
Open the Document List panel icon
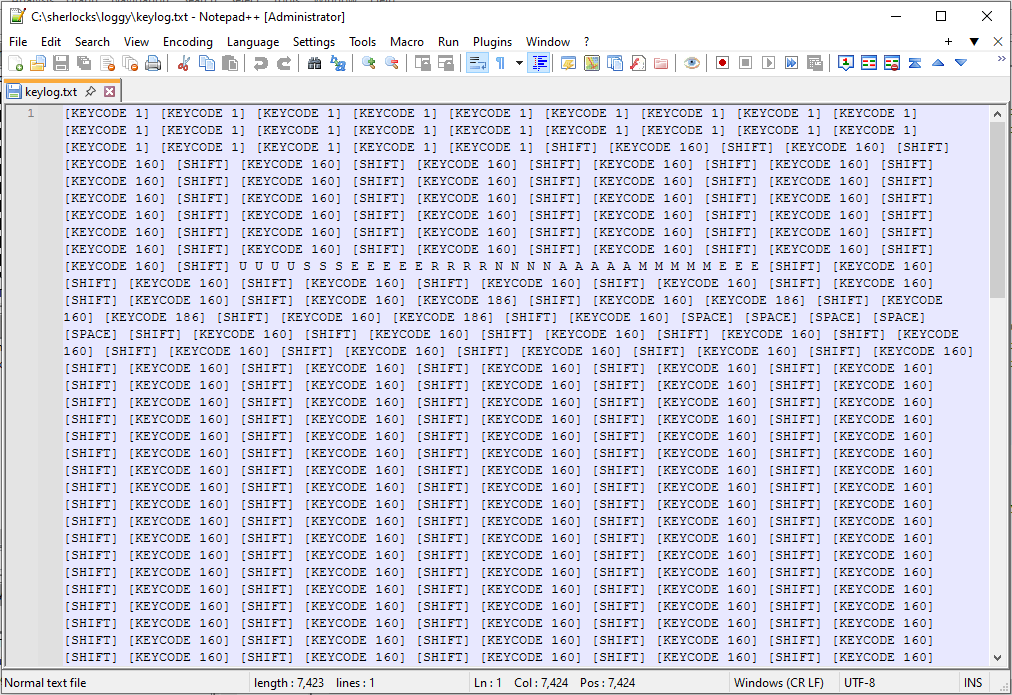615,63
